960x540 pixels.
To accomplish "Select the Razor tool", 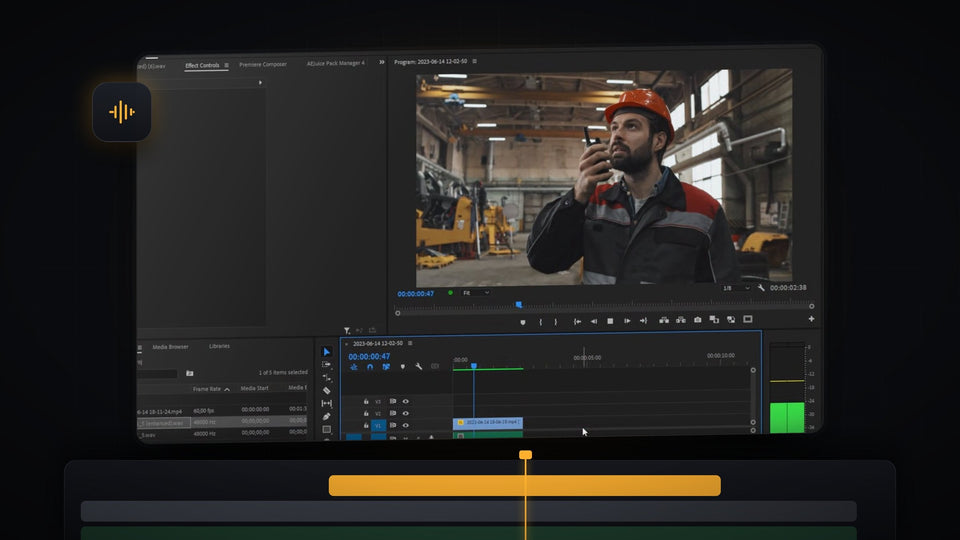I will [326, 391].
